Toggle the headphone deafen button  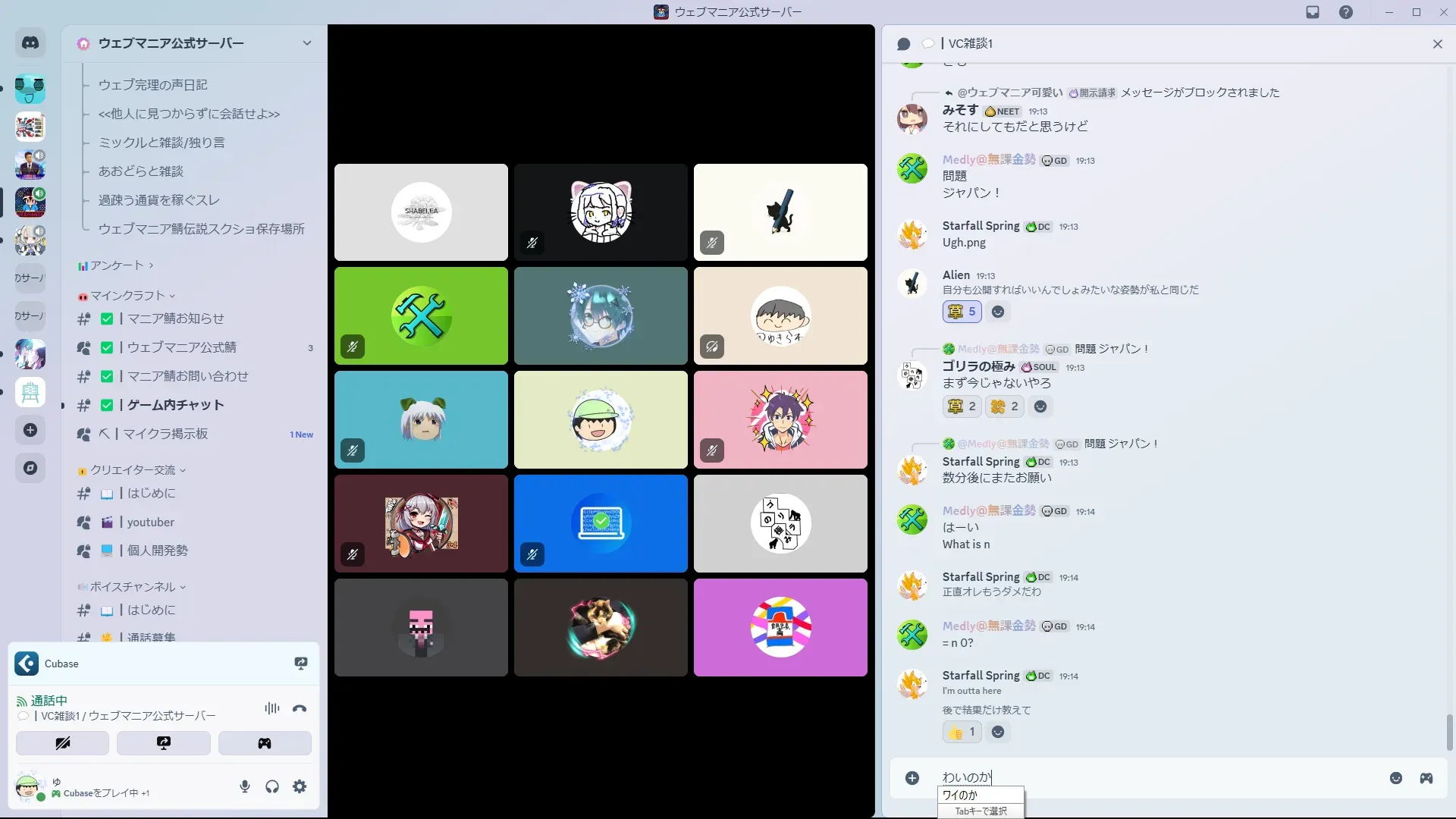[272, 786]
